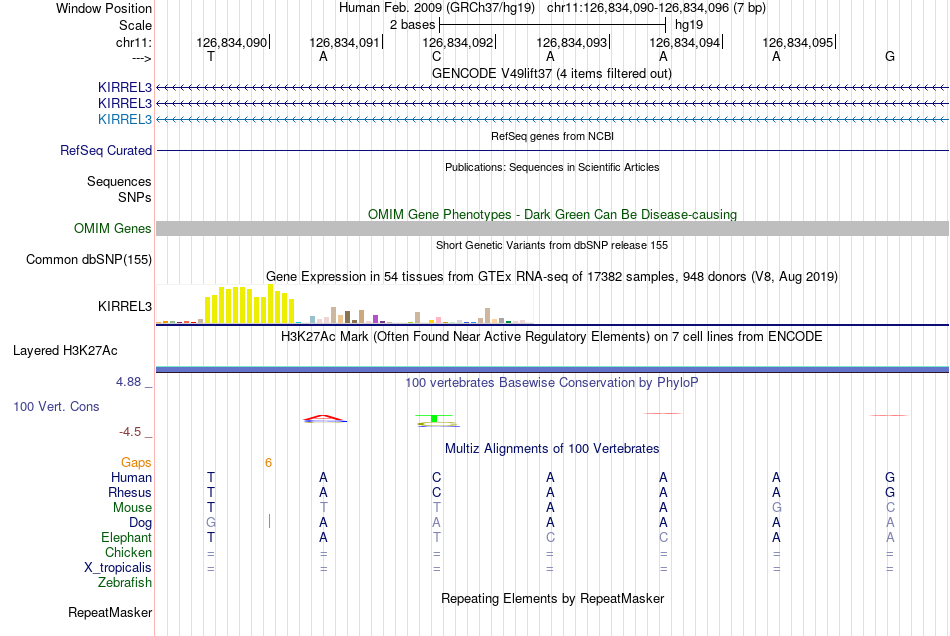Click the H3K27Ac blue-green signal band

[x=552, y=368]
